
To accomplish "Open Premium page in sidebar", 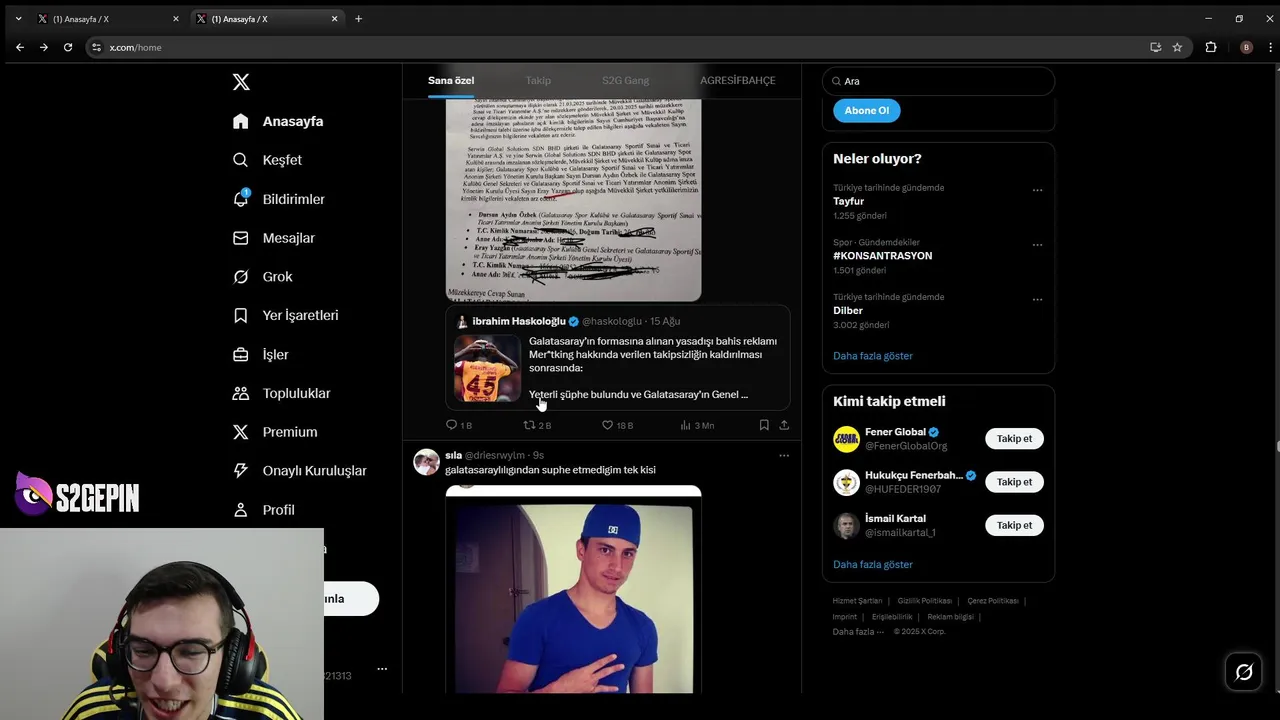I will 275,432.
